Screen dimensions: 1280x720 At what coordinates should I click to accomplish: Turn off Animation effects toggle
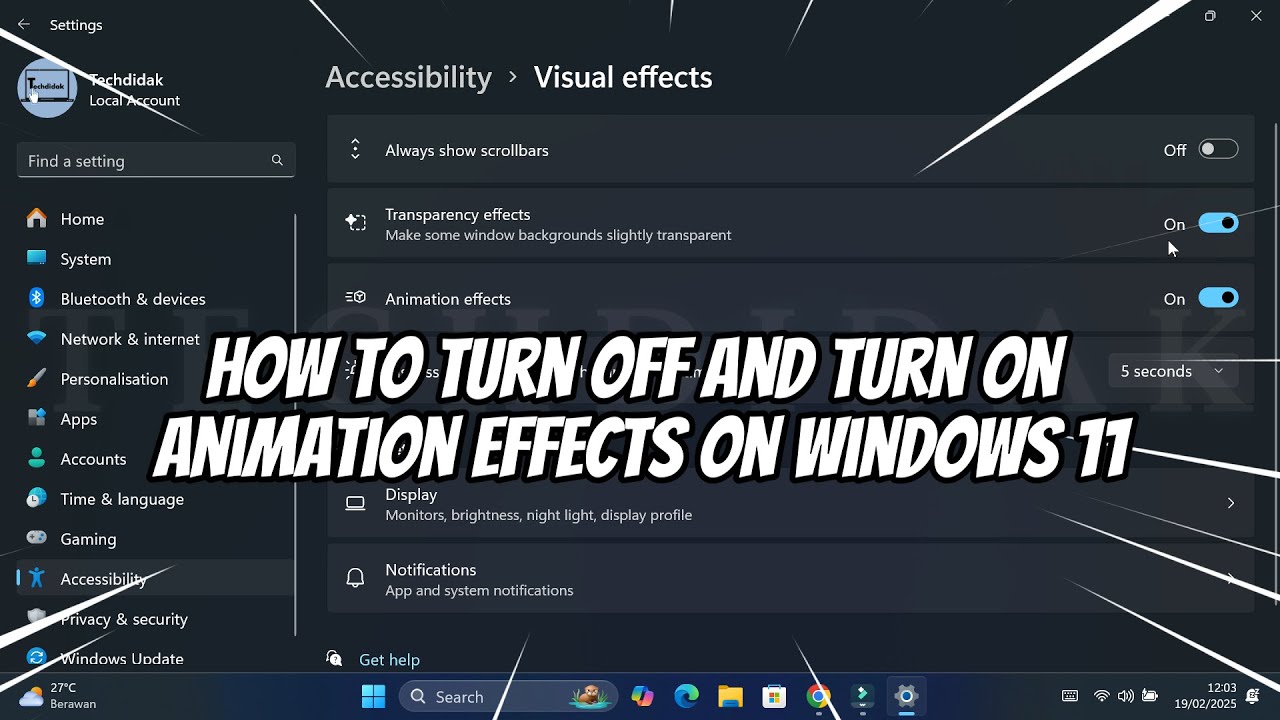[1219, 298]
